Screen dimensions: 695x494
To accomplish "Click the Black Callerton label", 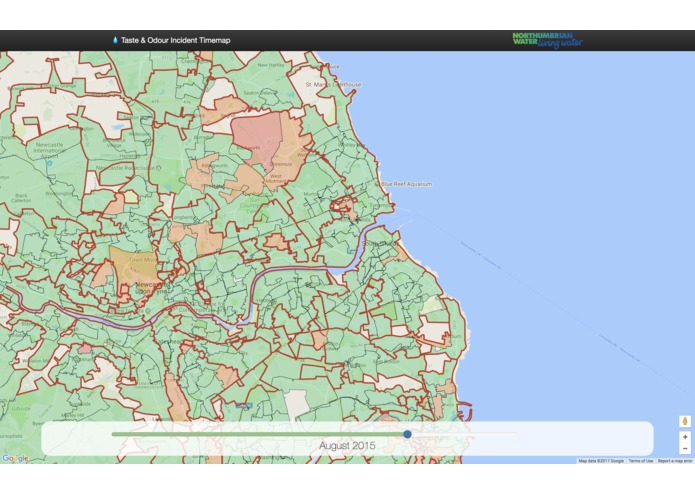I will pyautogui.click(x=21, y=198).
